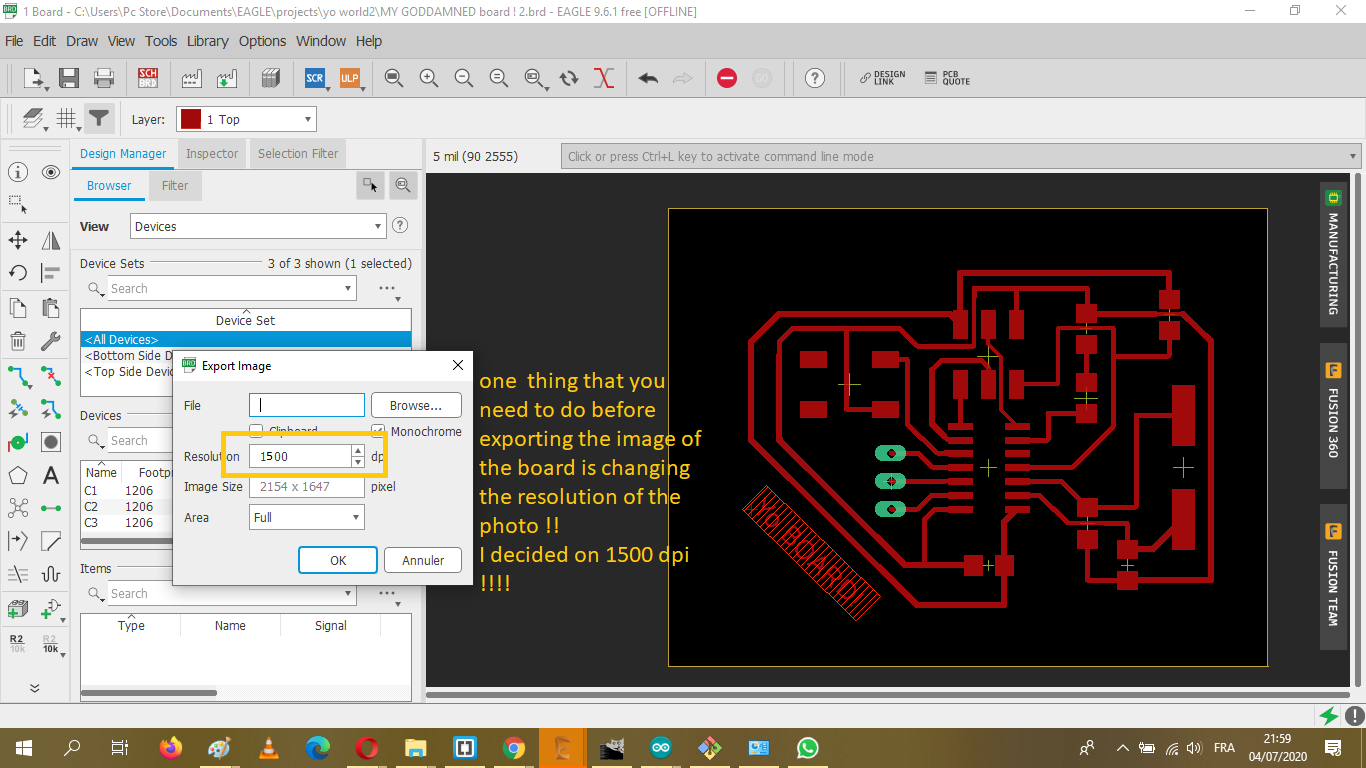This screenshot has width=1366, height=768.
Task: Open the Library menu
Action: pyautogui.click(x=208, y=41)
